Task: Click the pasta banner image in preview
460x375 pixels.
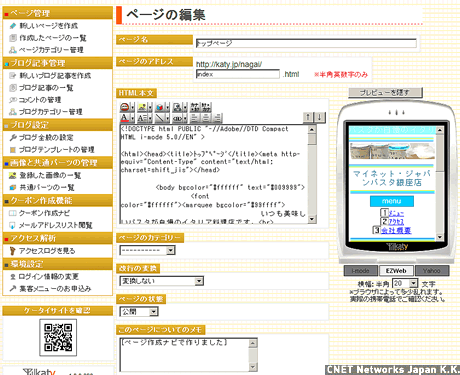Action: [x=392, y=151]
